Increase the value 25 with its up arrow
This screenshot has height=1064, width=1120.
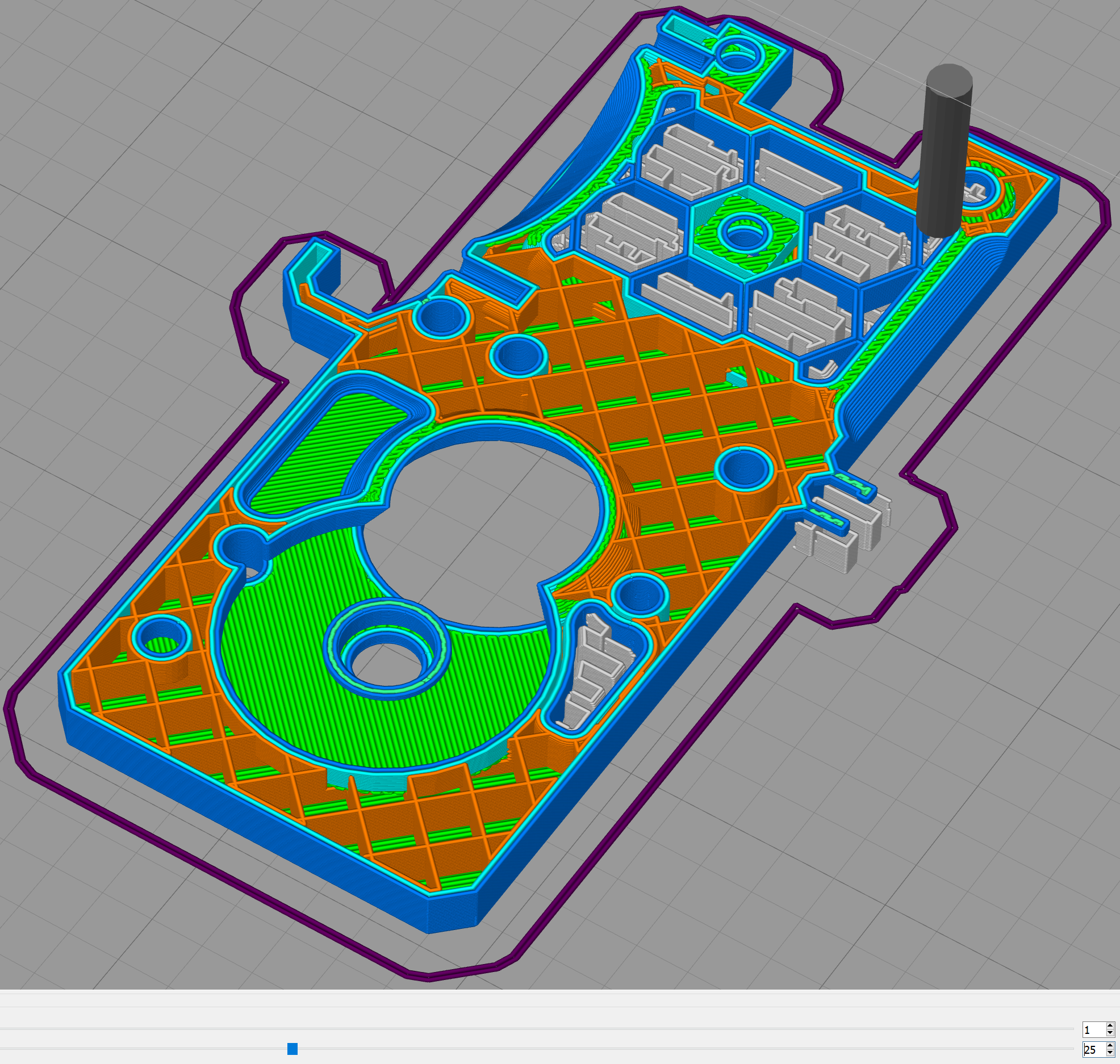[x=1110, y=1045]
